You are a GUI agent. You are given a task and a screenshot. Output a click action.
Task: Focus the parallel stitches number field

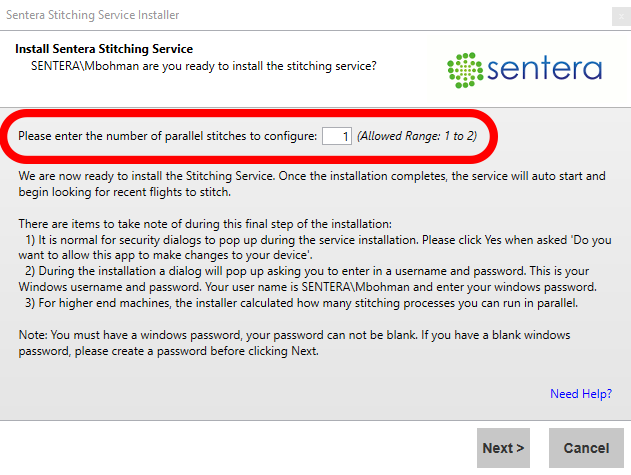[x=336, y=136]
